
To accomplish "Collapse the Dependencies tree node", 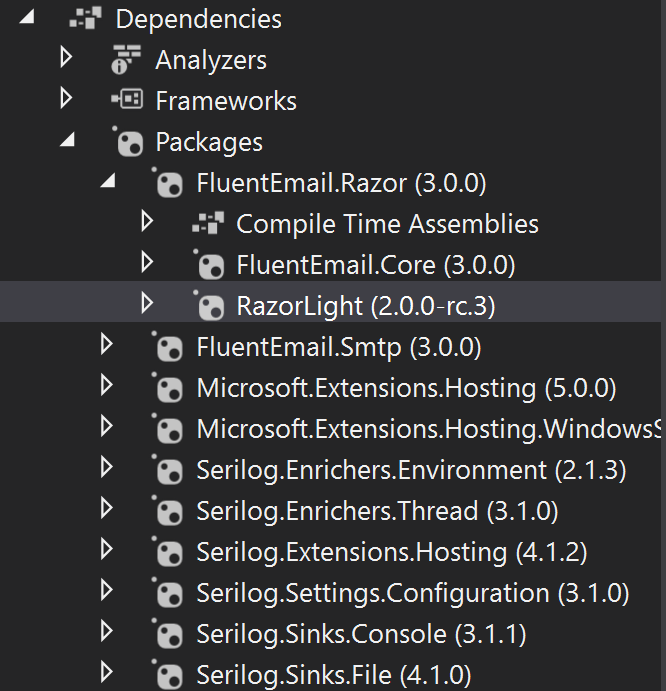I will (27, 17).
